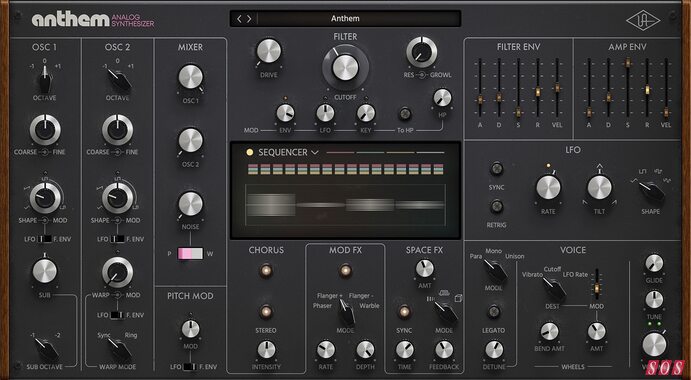Click the OSC 2 Octave switch
The height and width of the screenshot is (380, 691).
point(118,79)
